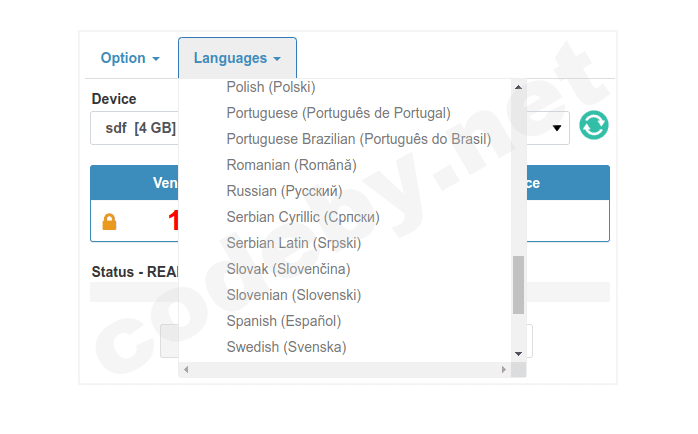Switch language to Romanian (Română)

click(291, 165)
